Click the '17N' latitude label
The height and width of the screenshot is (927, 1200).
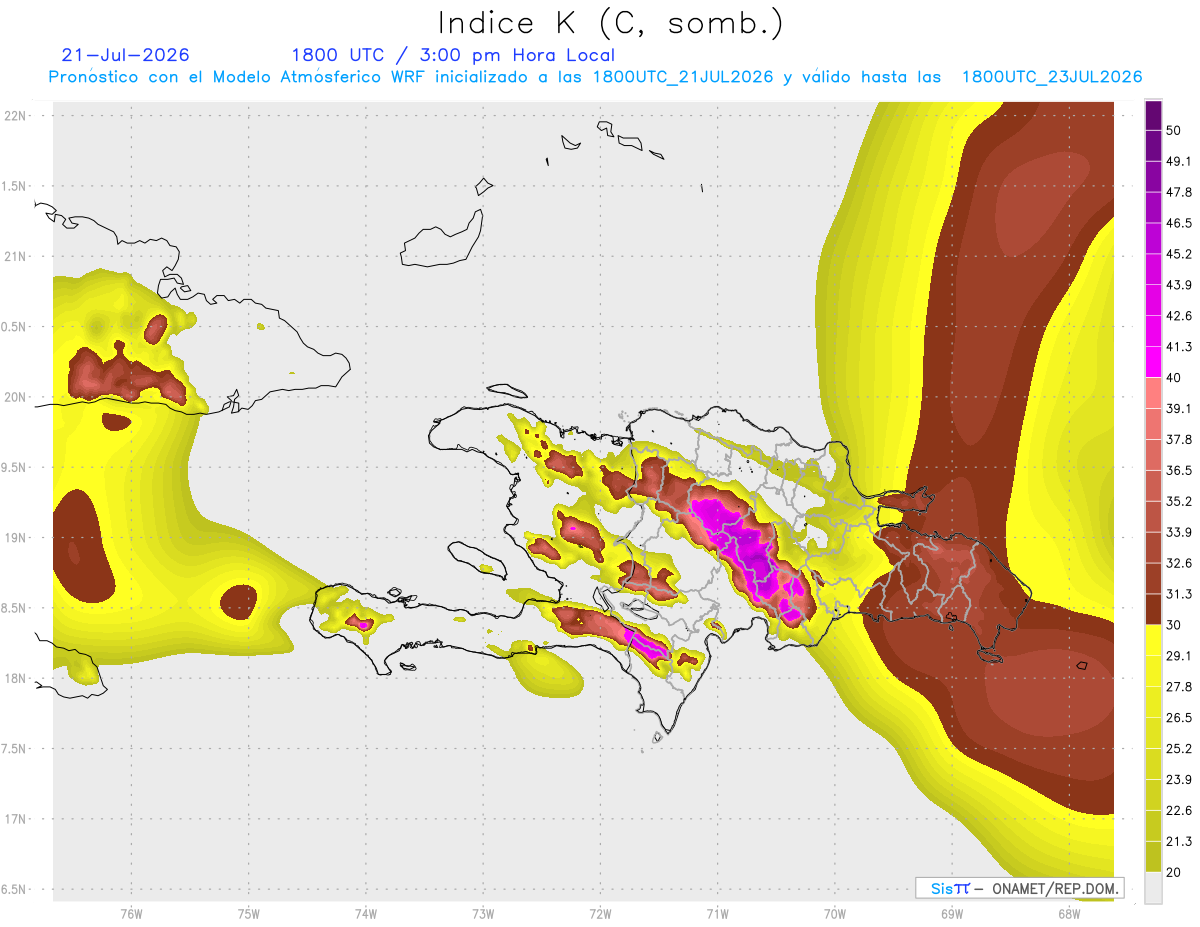(x=14, y=819)
